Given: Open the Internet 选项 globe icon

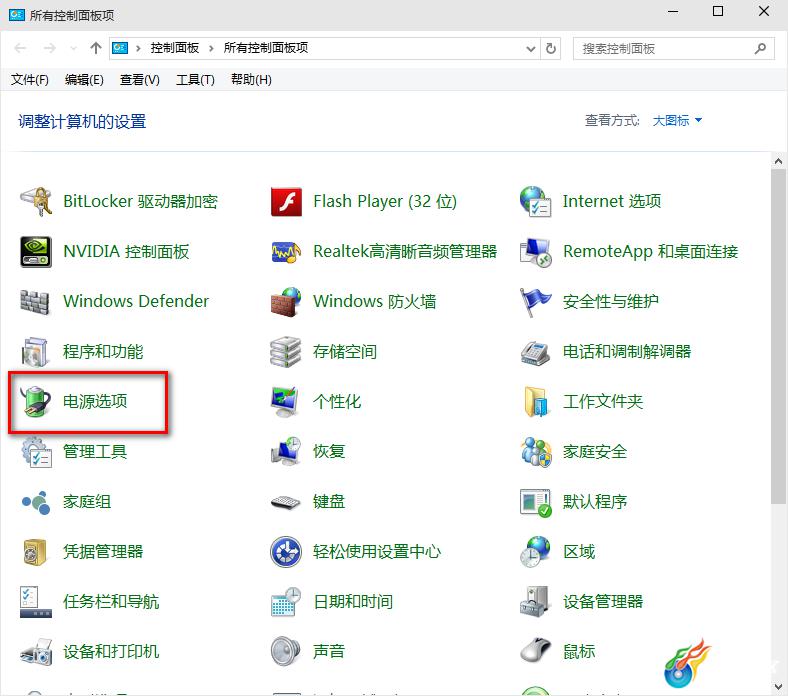Looking at the screenshot, I should (x=536, y=202).
